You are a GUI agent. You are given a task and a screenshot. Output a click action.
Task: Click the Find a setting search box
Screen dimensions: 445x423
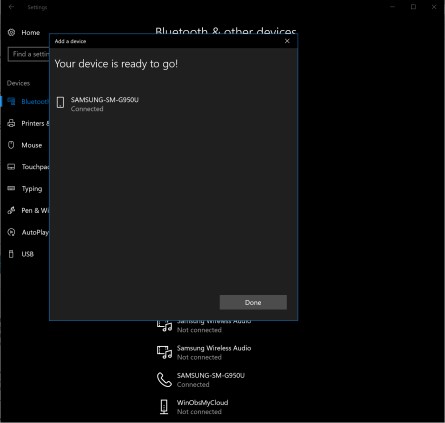(x=29, y=54)
